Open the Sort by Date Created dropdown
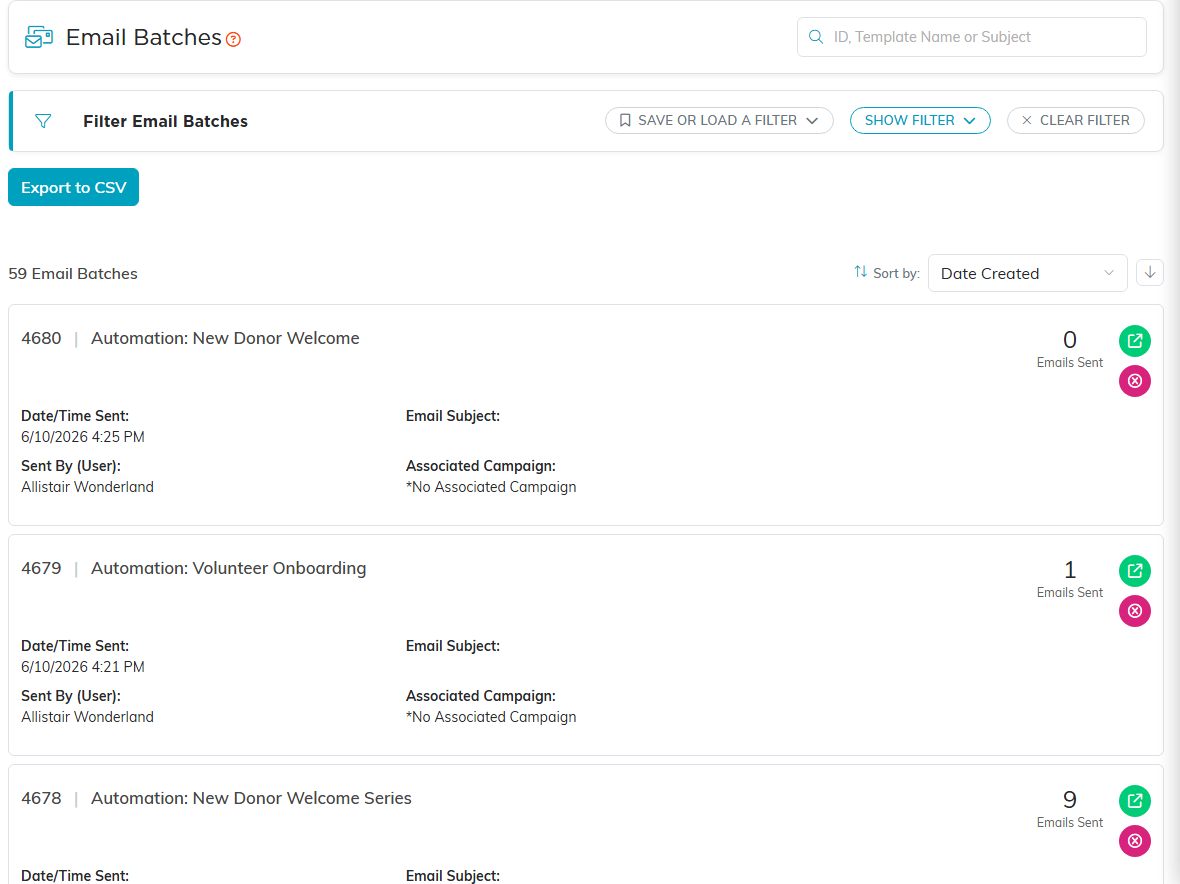 click(1027, 273)
